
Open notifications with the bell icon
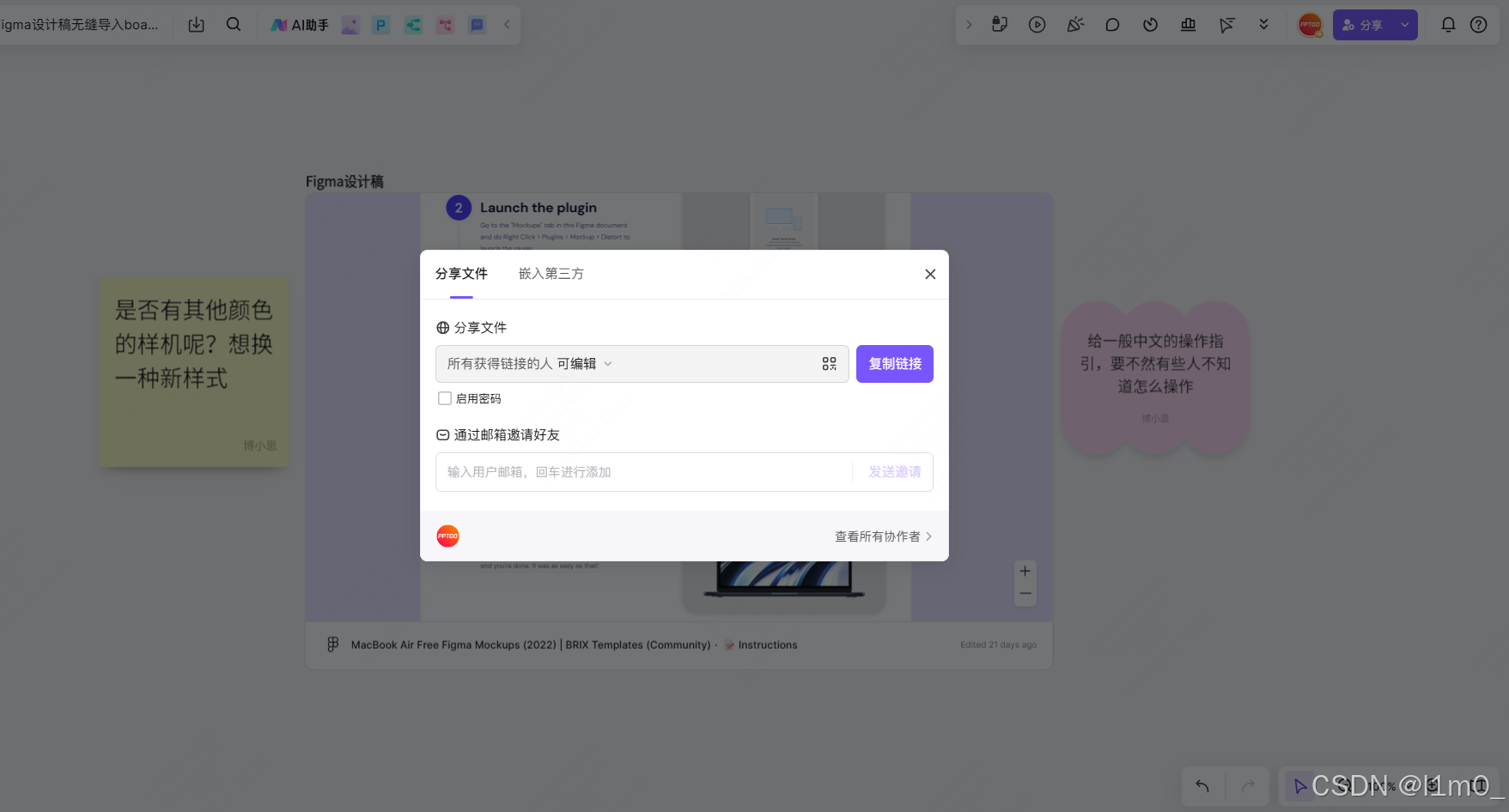(1448, 25)
